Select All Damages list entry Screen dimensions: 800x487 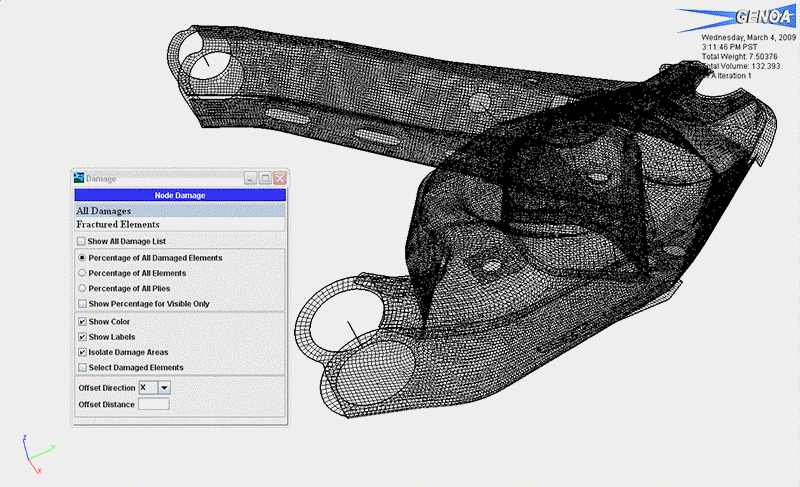tap(180, 211)
